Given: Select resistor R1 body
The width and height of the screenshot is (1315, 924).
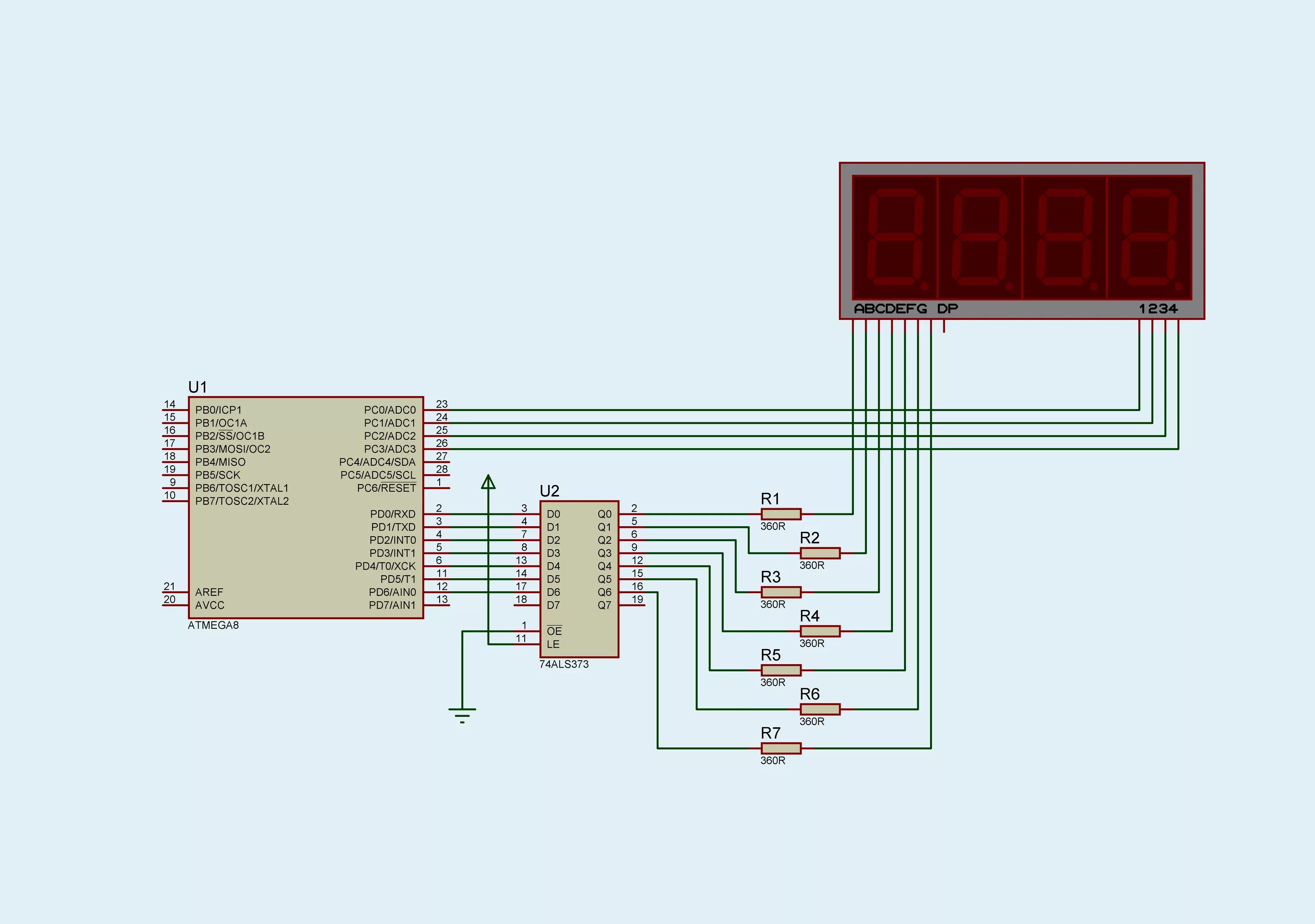Looking at the screenshot, I should tap(781, 514).
